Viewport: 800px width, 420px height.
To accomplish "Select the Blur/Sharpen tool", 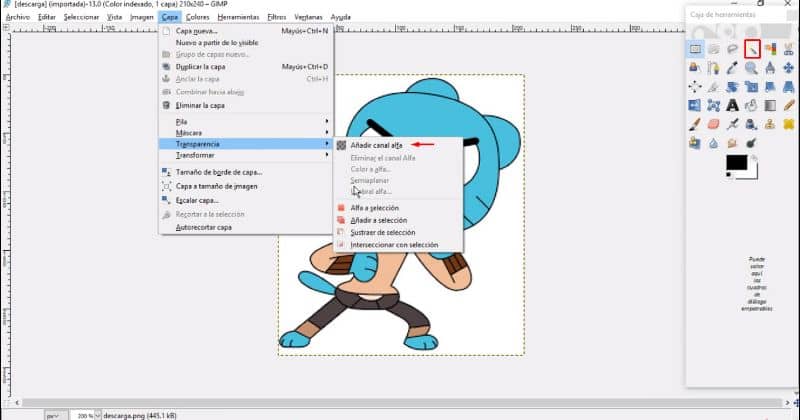I will [714, 143].
